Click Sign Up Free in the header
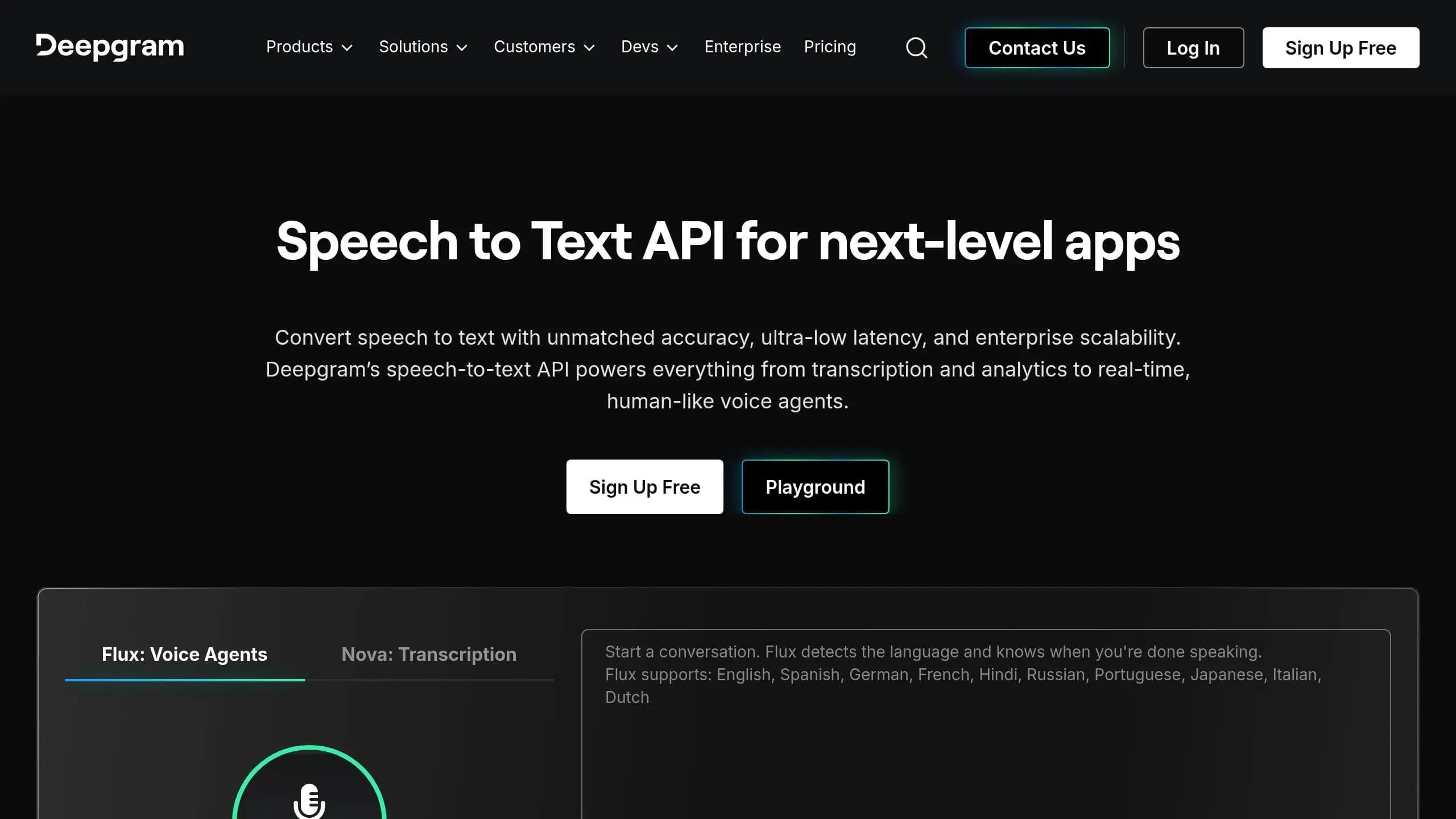1456x819 pixels. tap(1341, 48)
